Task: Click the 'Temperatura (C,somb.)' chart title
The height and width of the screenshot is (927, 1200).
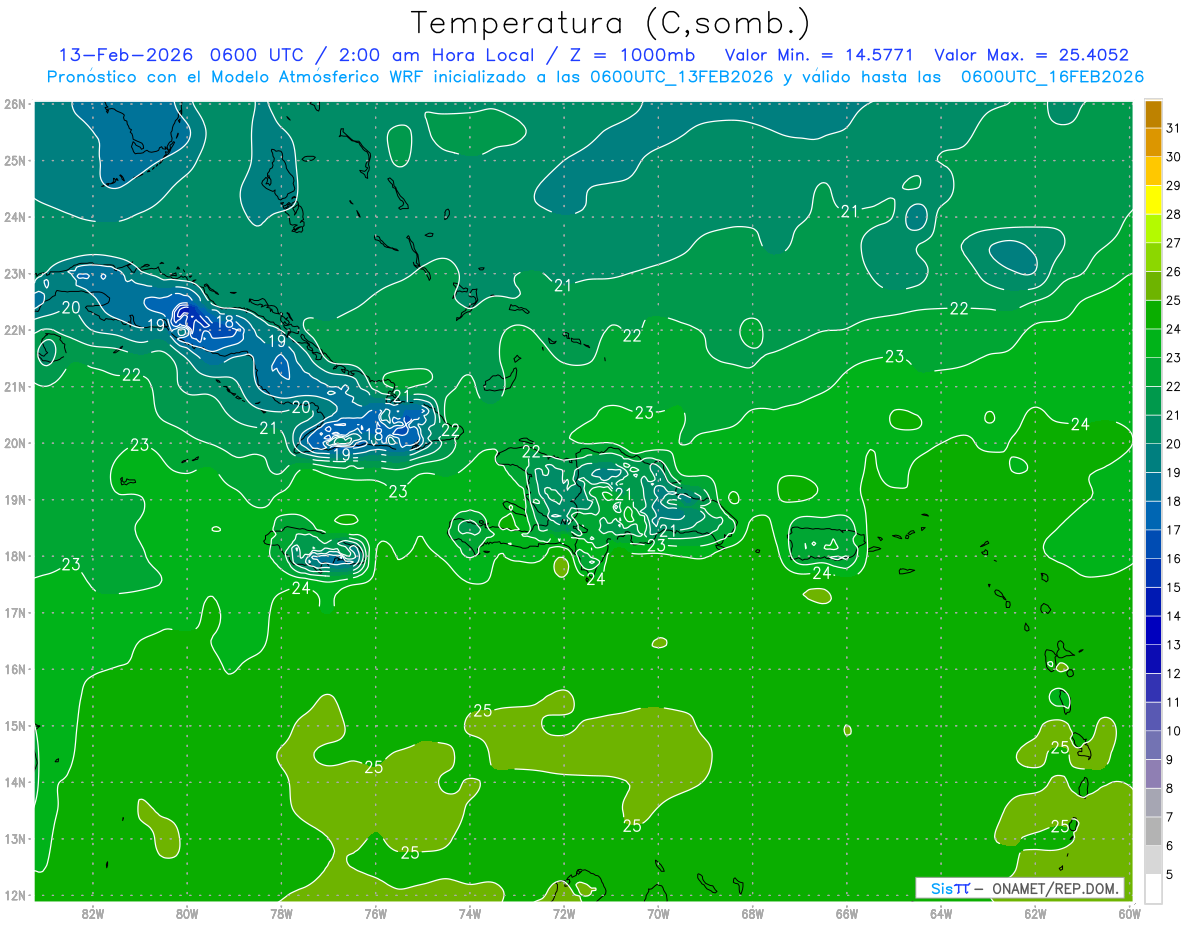Action: (610, 23)
